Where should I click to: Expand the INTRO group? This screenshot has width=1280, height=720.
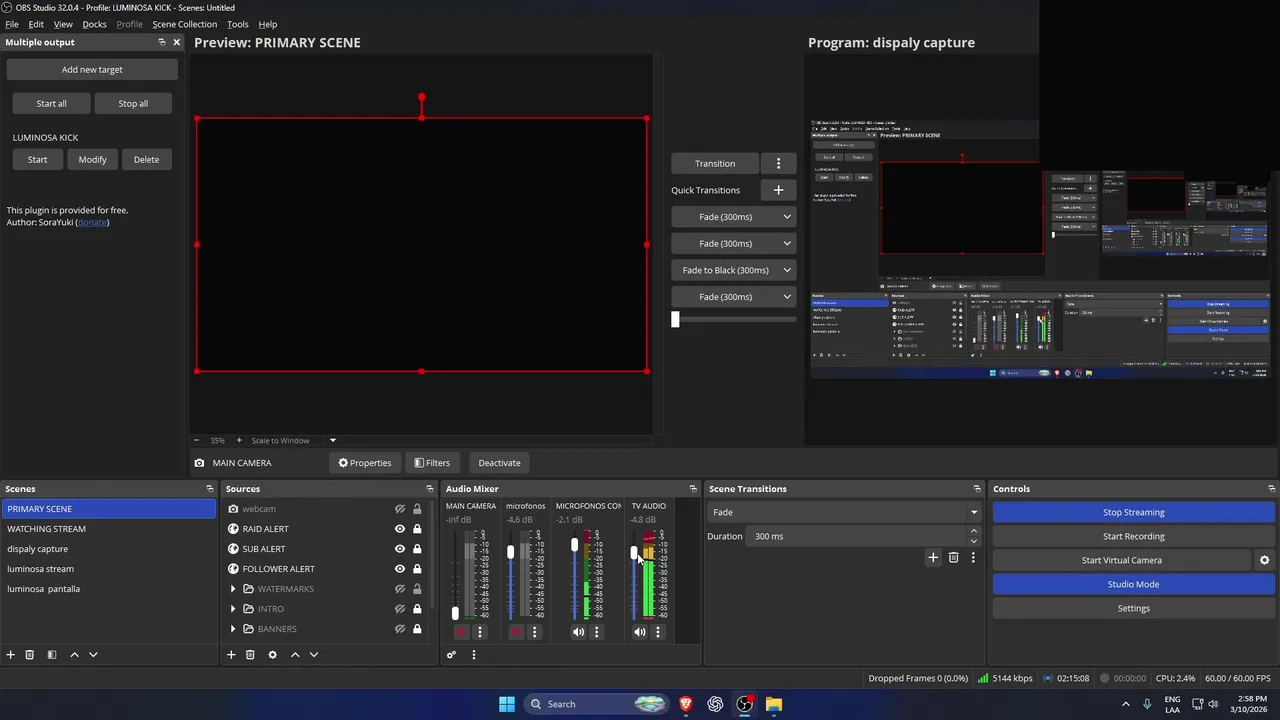point(233,609)
